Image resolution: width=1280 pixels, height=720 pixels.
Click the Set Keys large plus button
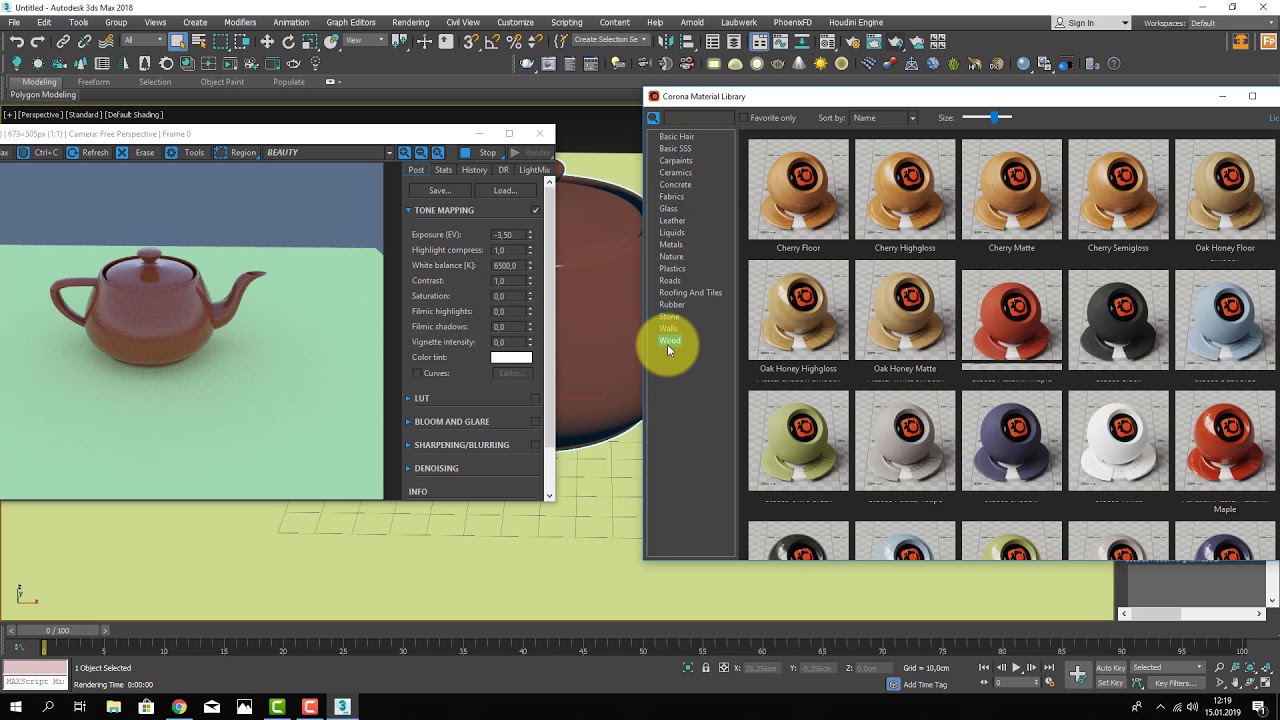click(1078, 675)
